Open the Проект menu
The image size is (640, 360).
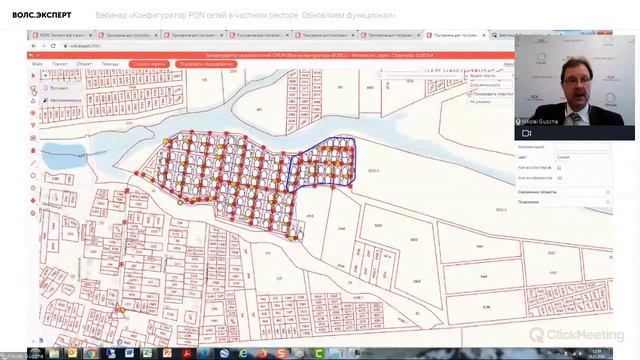60,64
